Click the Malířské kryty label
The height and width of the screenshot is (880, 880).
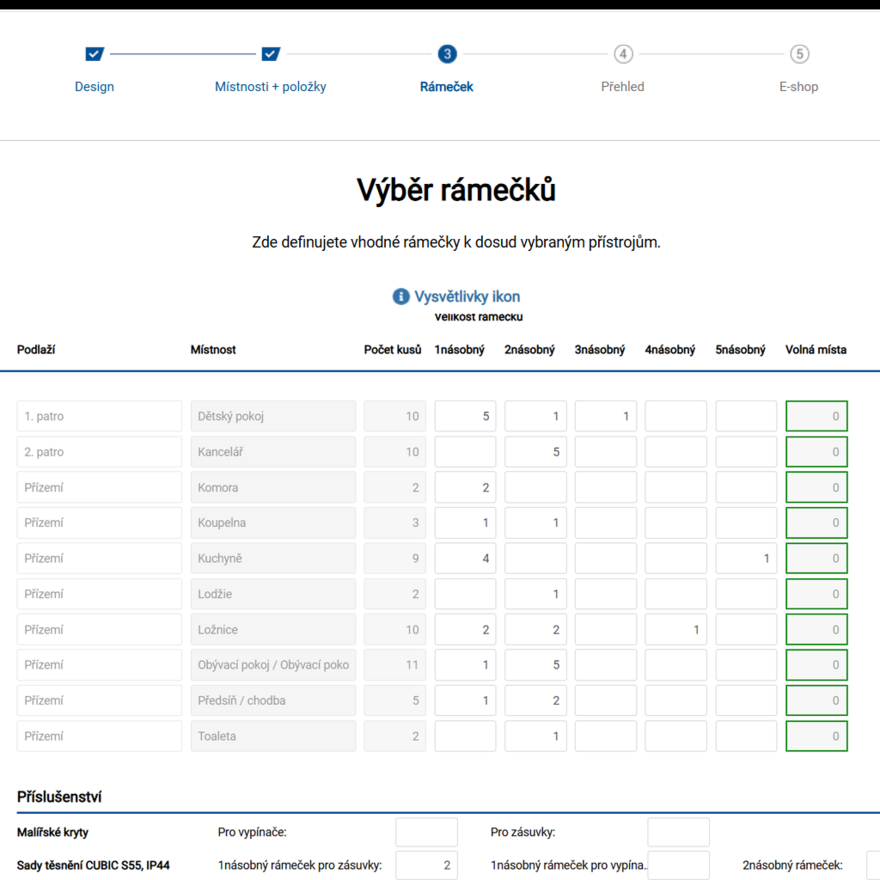[x=53, y=832]
